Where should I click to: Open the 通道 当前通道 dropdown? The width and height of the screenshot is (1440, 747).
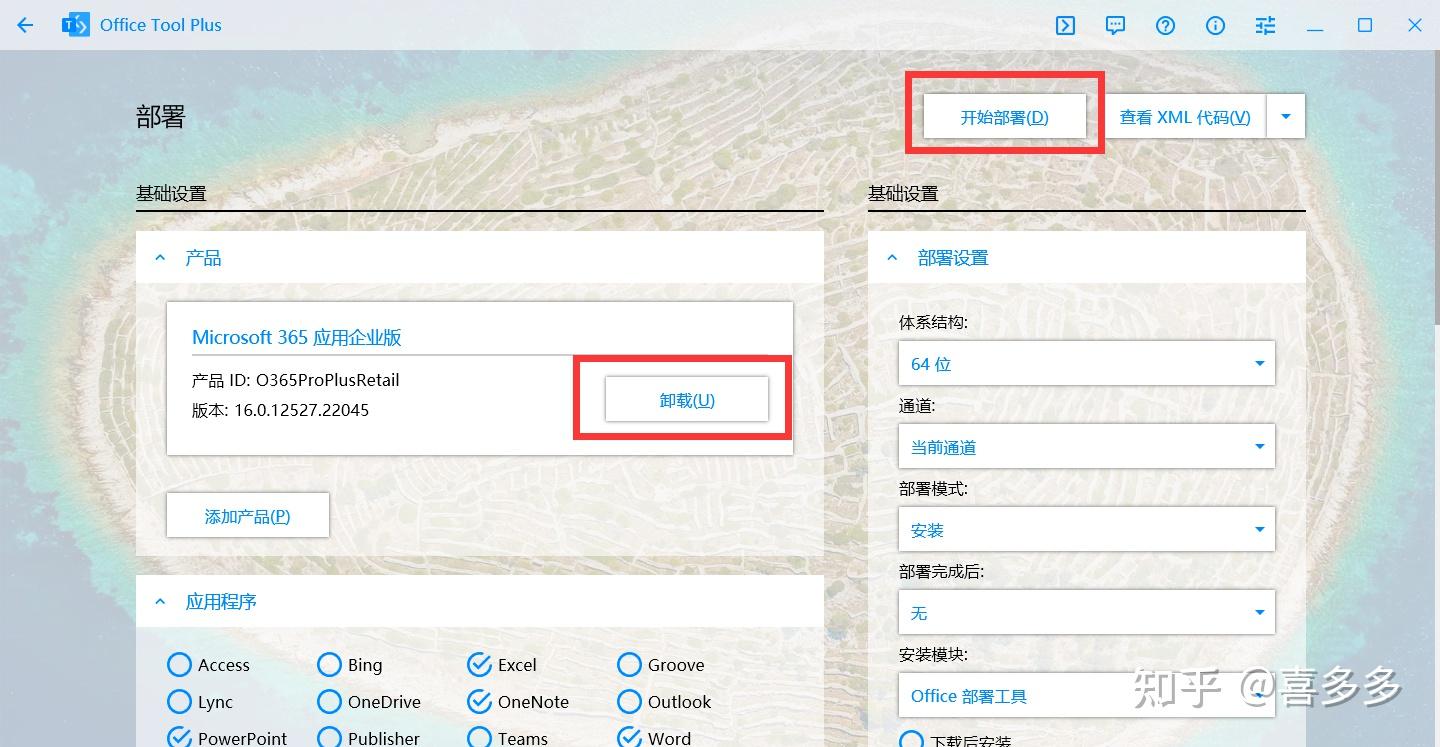pyautogui.click(x=1087, y=447)
